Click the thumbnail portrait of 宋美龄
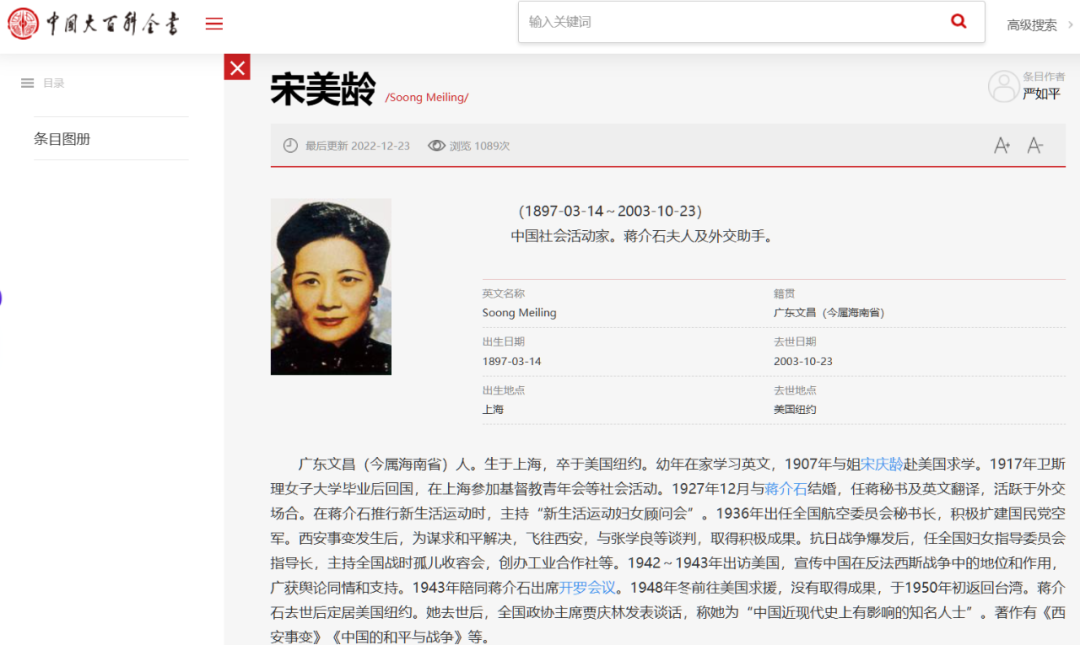Viewport: 1080px width, 645px height. (329, 286)
